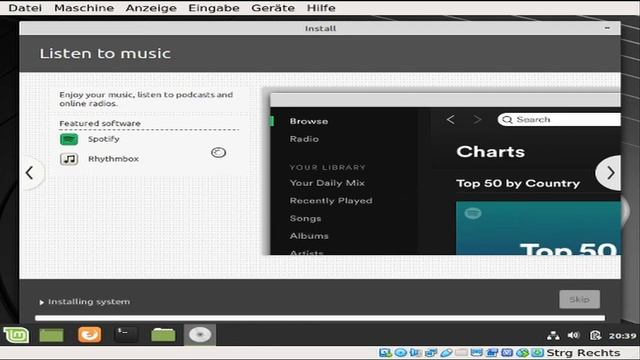Open the Maschine menu
Screen dimensions: 640x360
pos(84,8)
